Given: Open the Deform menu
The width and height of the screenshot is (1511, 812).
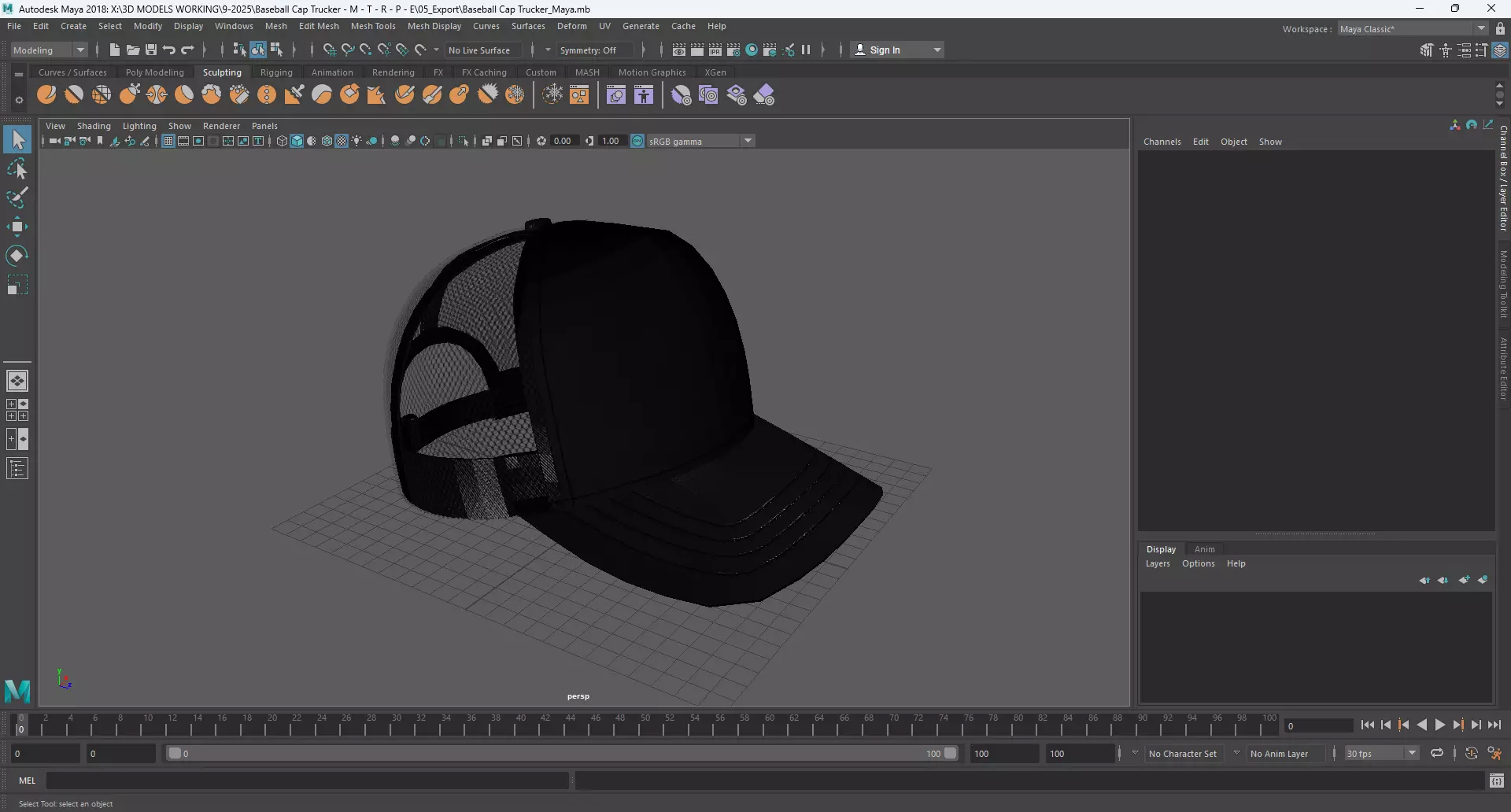Looking at the screenshot, I should 572,26.
